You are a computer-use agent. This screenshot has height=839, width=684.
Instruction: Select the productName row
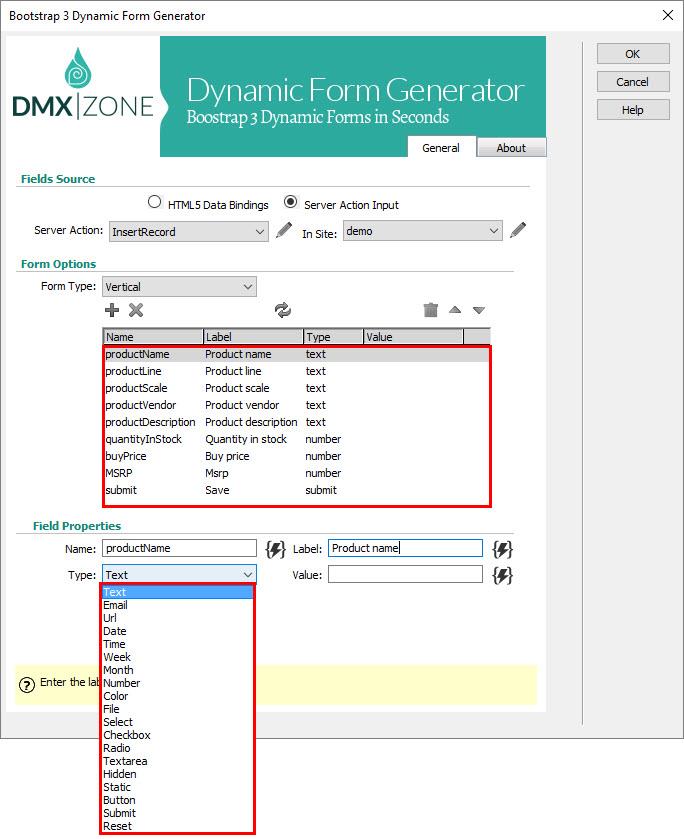[x=297, y=354]
